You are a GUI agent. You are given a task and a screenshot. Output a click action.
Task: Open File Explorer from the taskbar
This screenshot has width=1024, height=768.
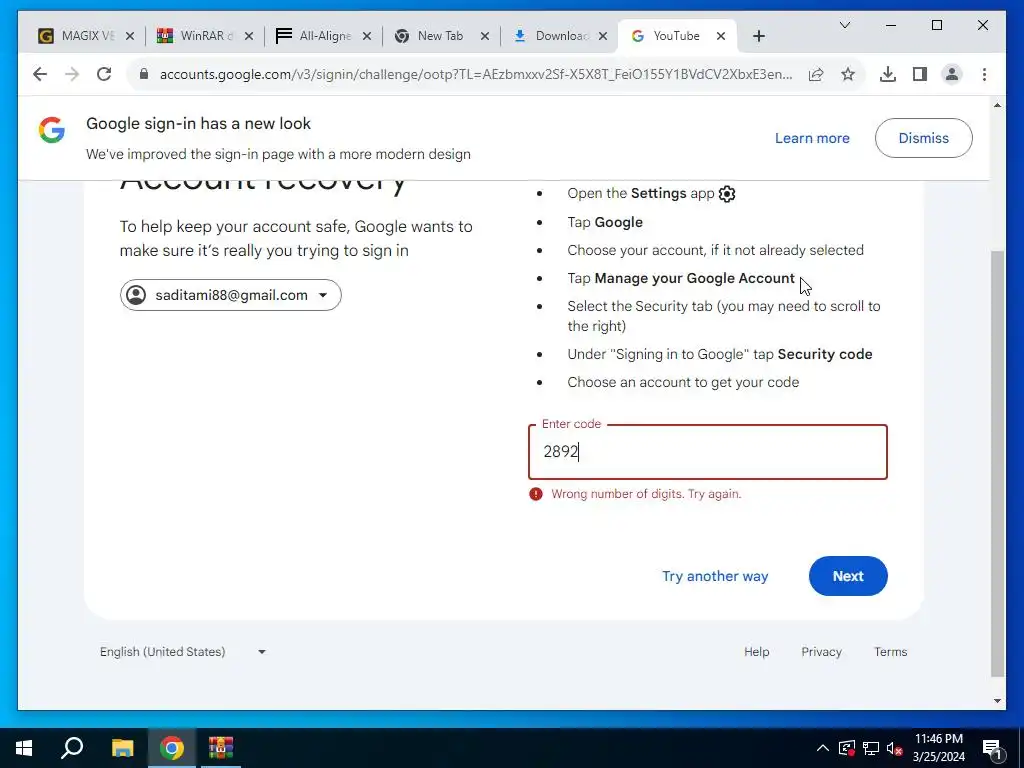122,748
